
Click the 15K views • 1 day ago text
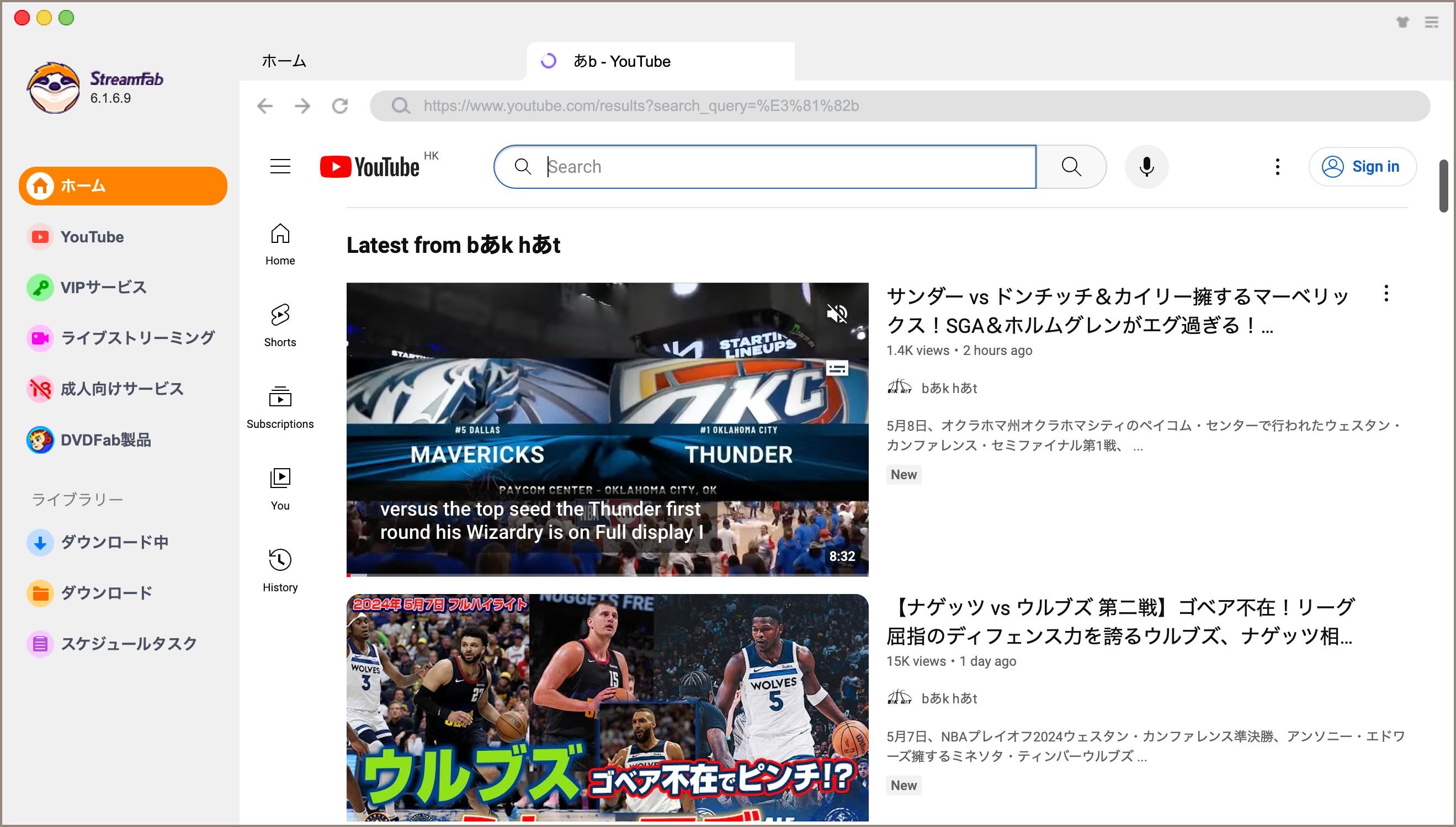click(951, 661)
